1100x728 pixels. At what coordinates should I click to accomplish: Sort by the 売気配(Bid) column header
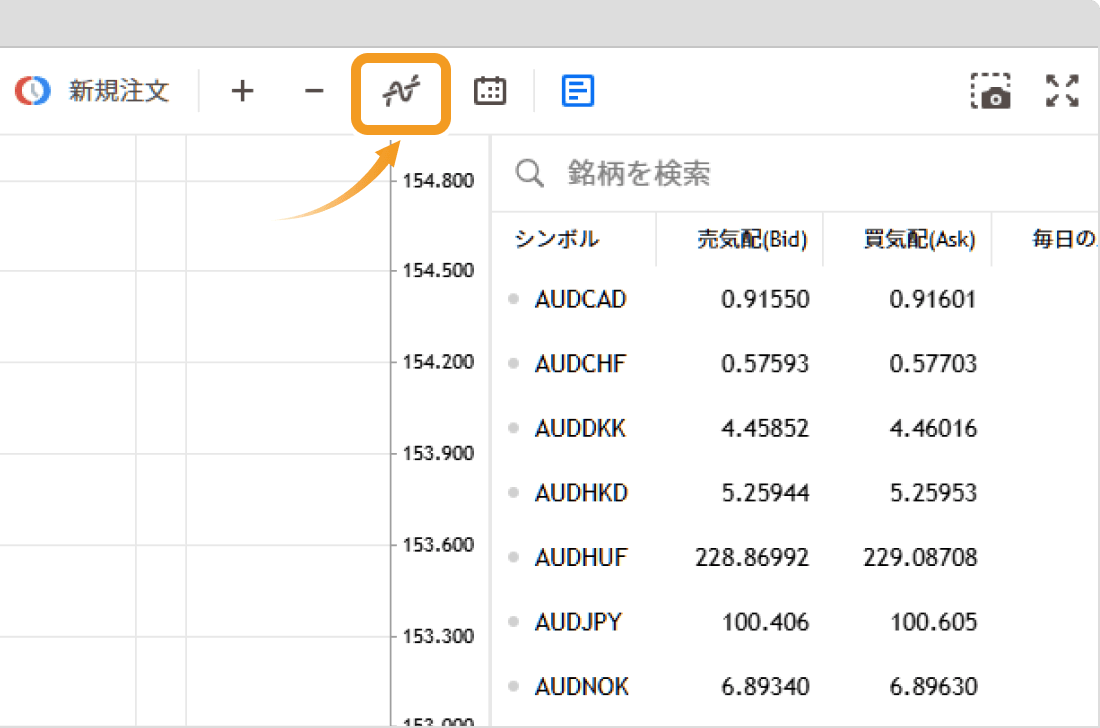click(x=752, y=239)
